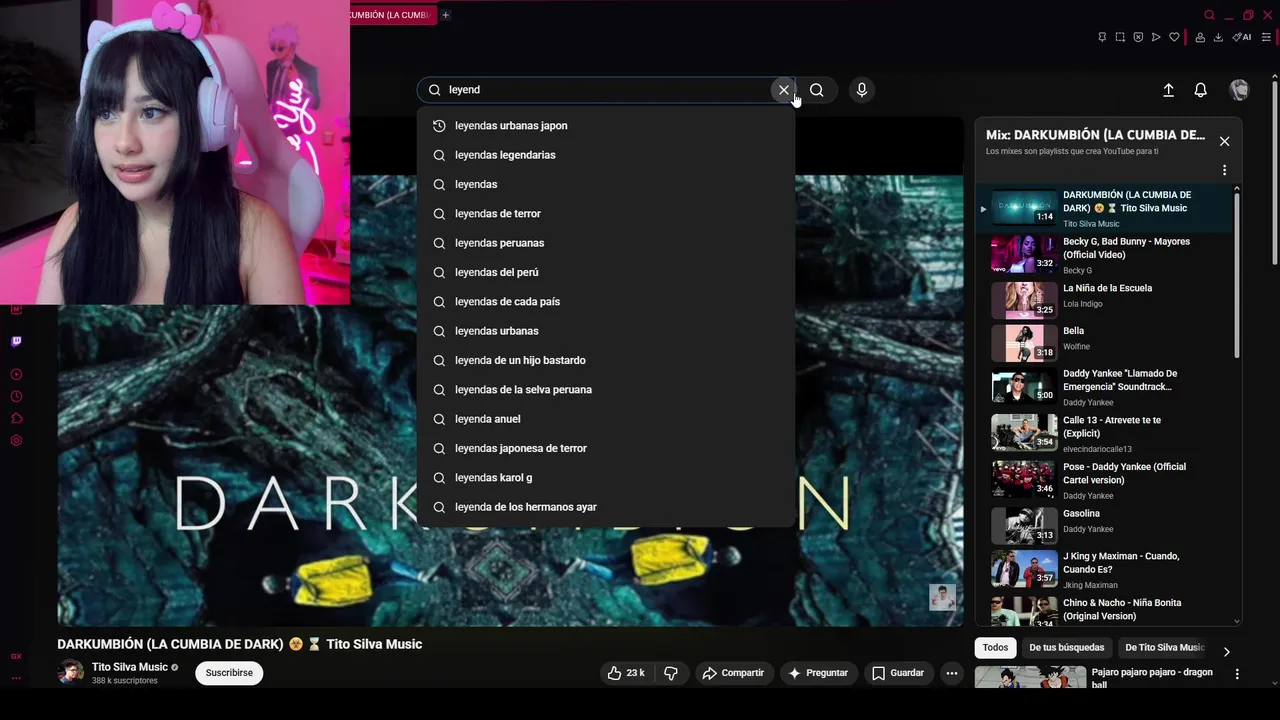The image size is (1280, 720).
Task: Open browser downloads icon
Action: pyautogui.click(x=1218, y=37)
